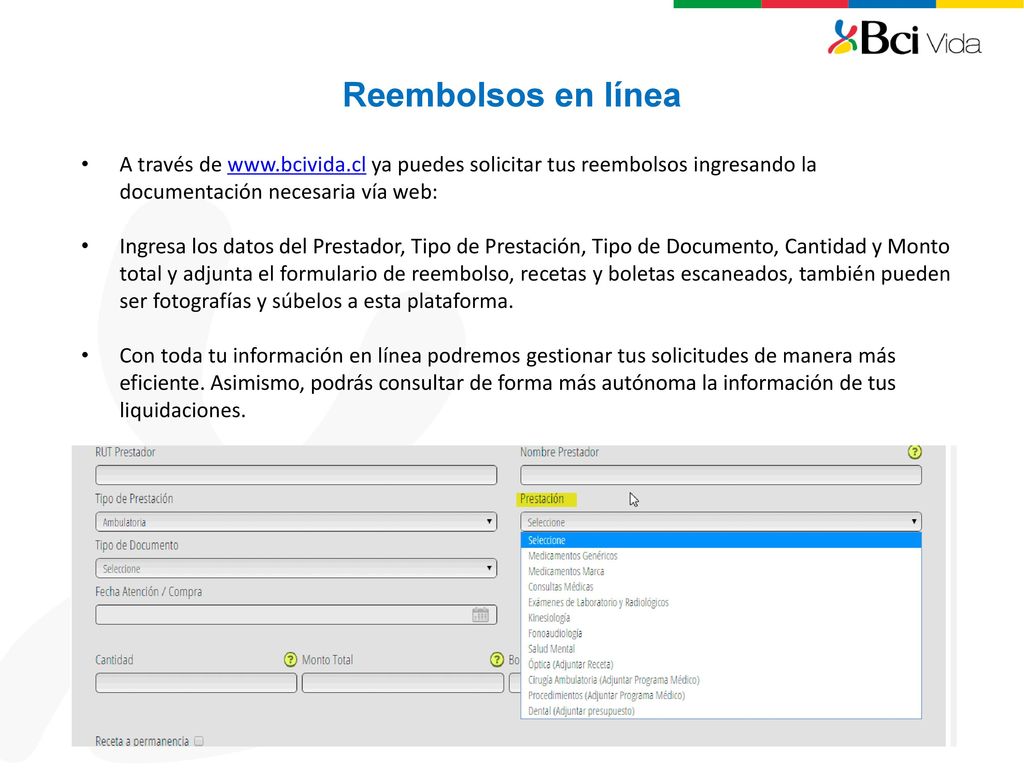1024x768 pixels.
Task: Focus the RUT Prestador input field
Action: 296,475
